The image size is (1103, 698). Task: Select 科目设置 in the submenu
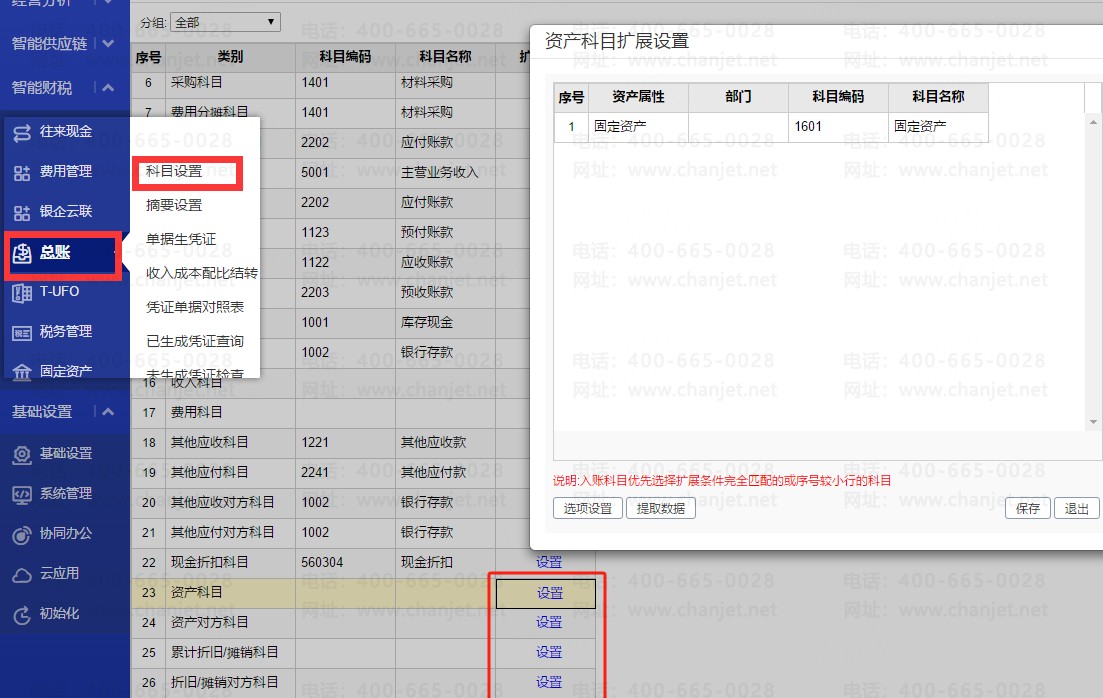pos(174,171)
